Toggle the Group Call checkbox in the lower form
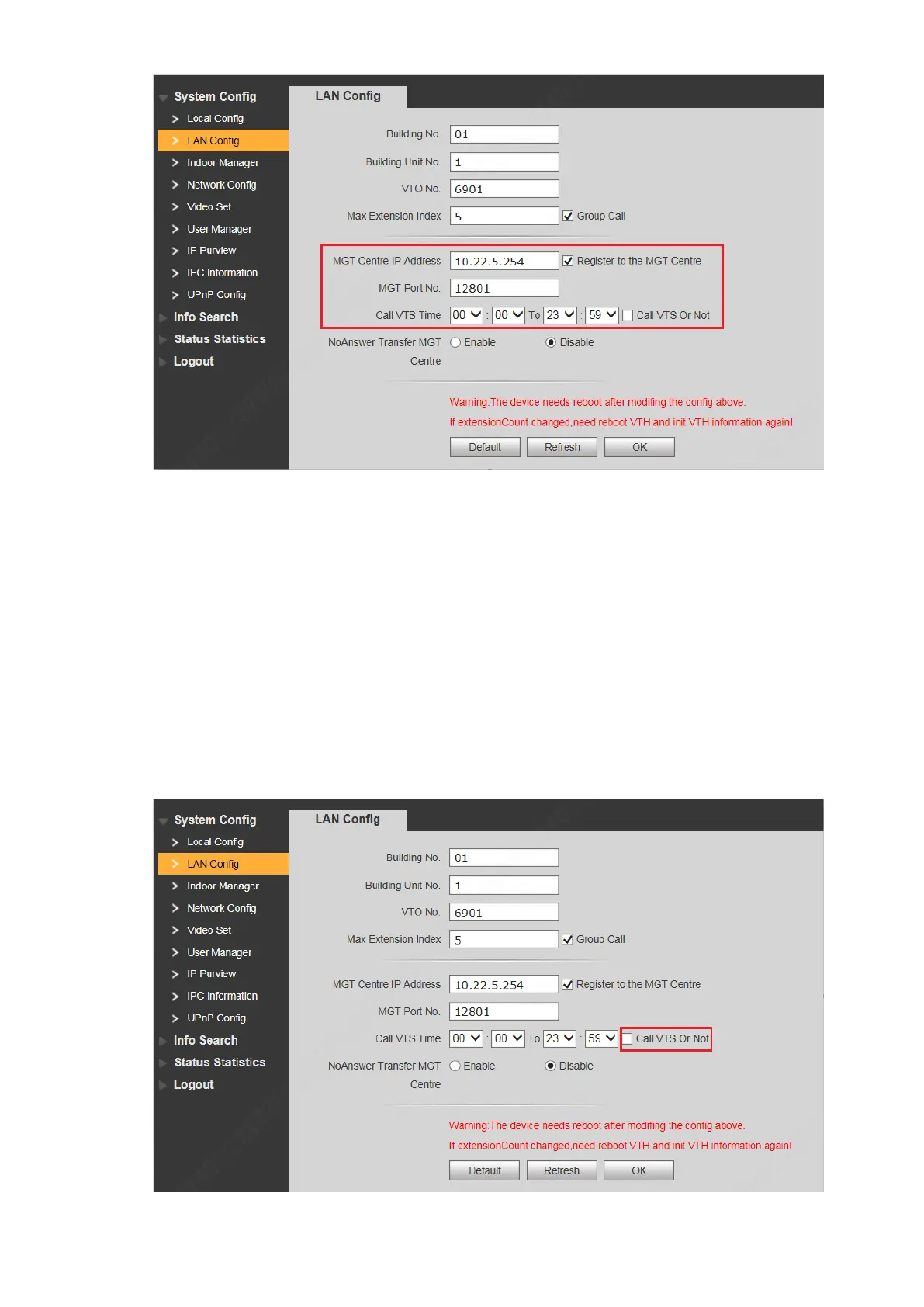Image resolution: width=924 pixels, height=1307 pixels. [567, 939]
